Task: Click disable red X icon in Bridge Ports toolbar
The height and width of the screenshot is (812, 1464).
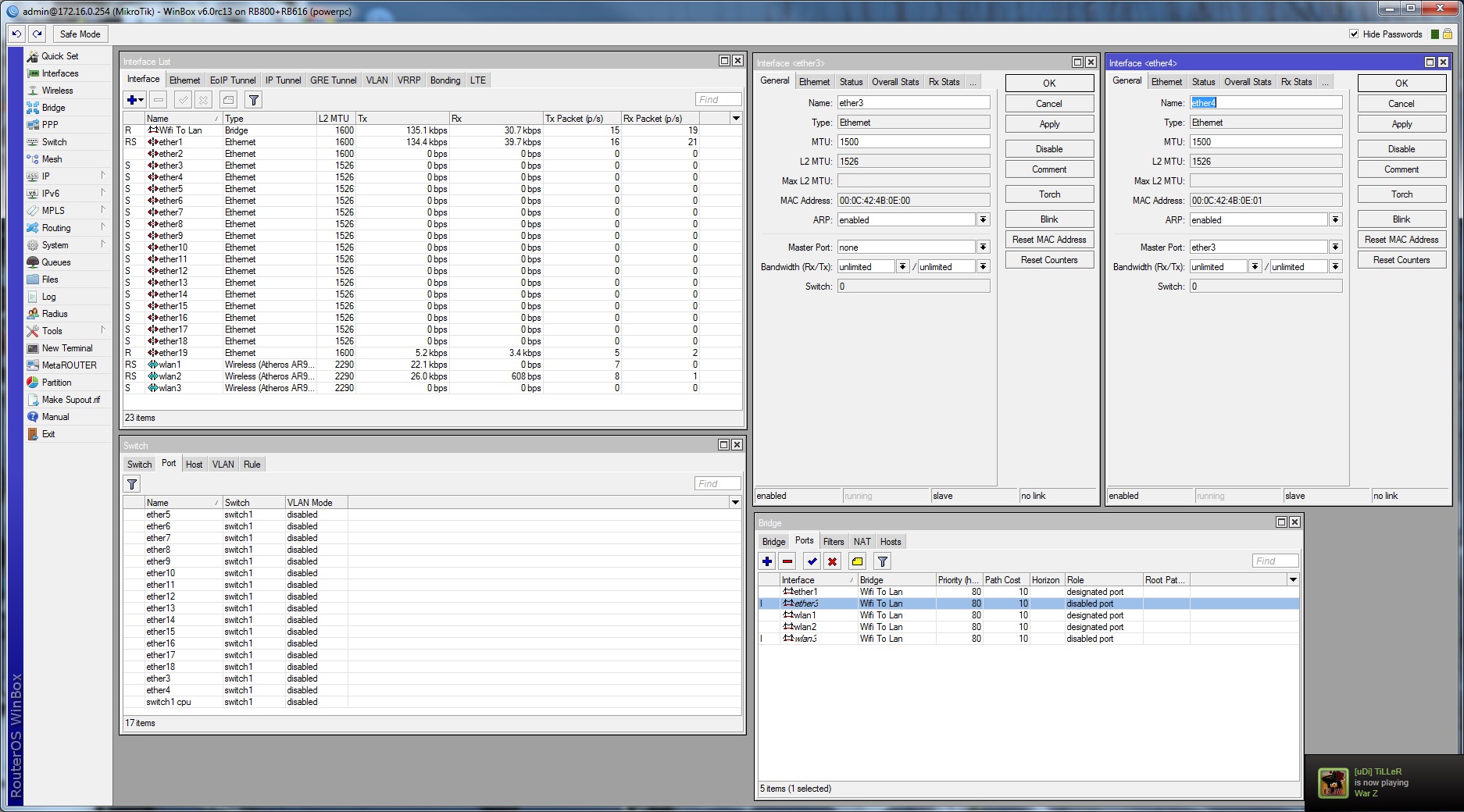Action: click(833, 561)
